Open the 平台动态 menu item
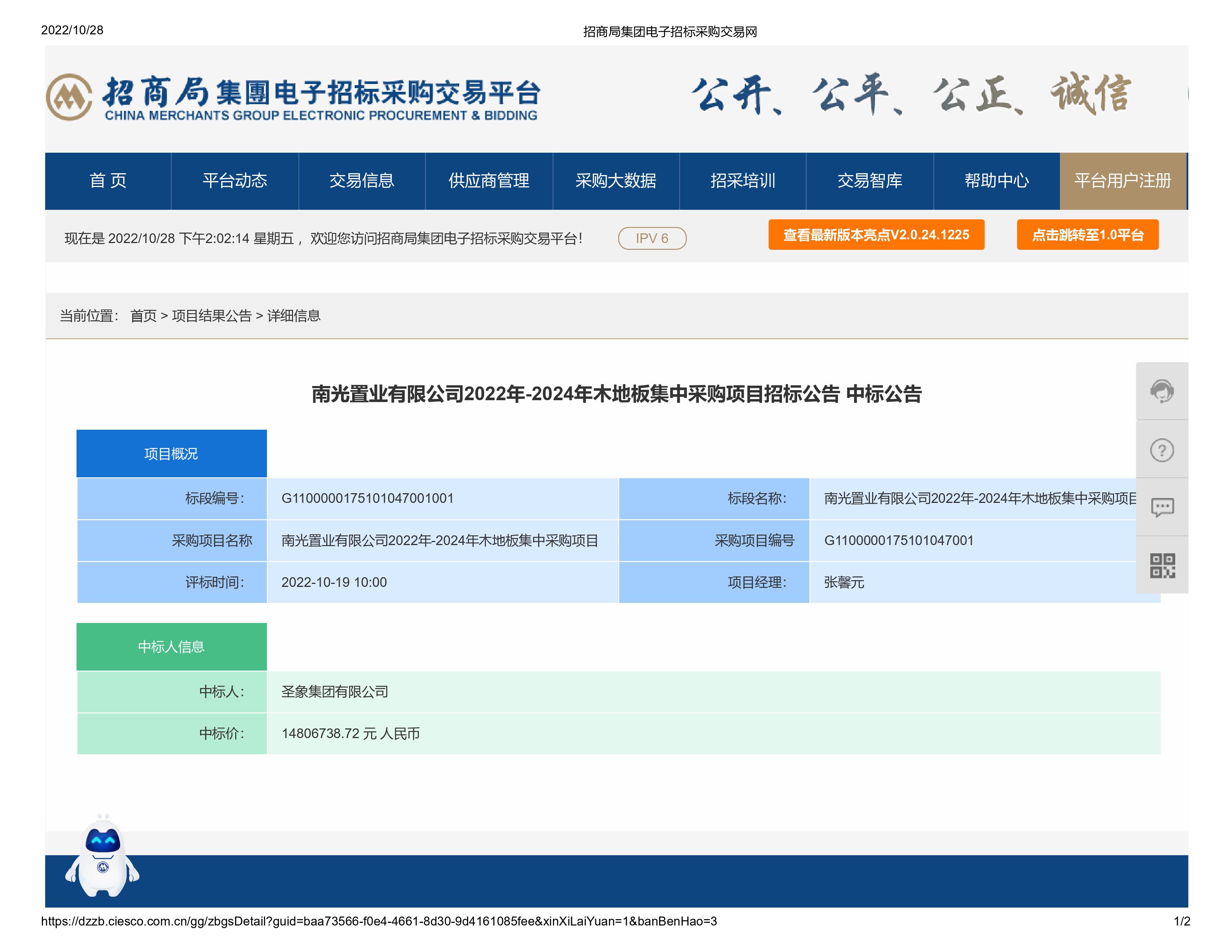The height and width of the screenshot is (952, 1232). 235,180
